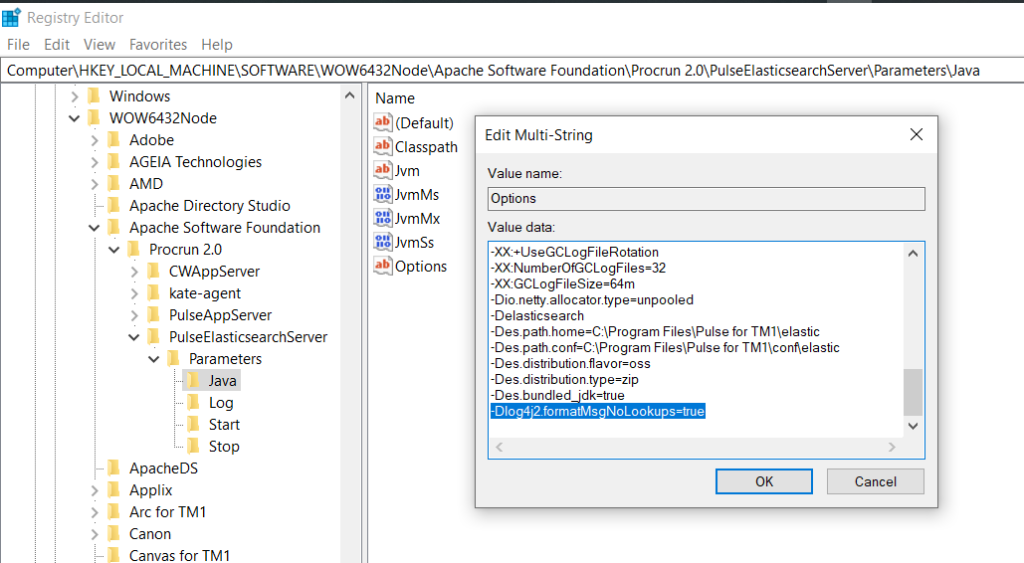Click the PulseElasticsearchServer folder icon
Screen dimensions: 1024x563
[154, 337]
